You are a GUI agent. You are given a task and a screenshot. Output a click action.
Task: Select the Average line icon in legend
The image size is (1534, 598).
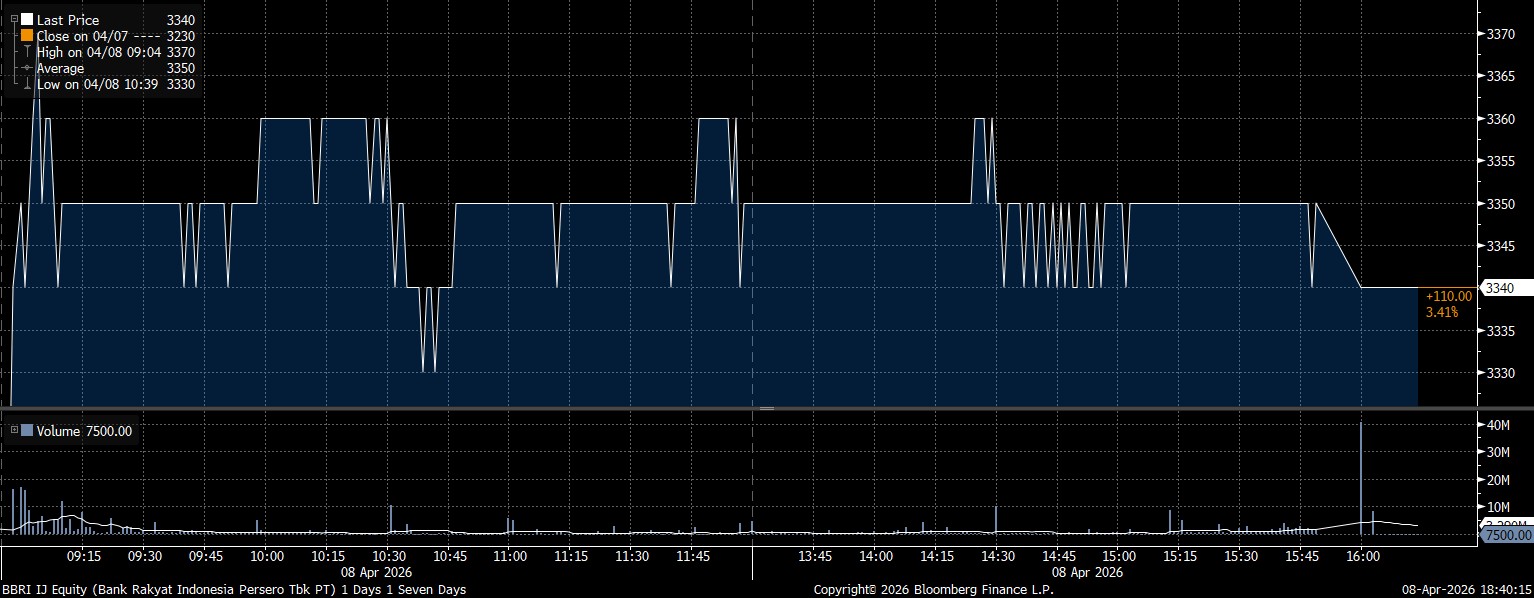[x=27, y=68]
